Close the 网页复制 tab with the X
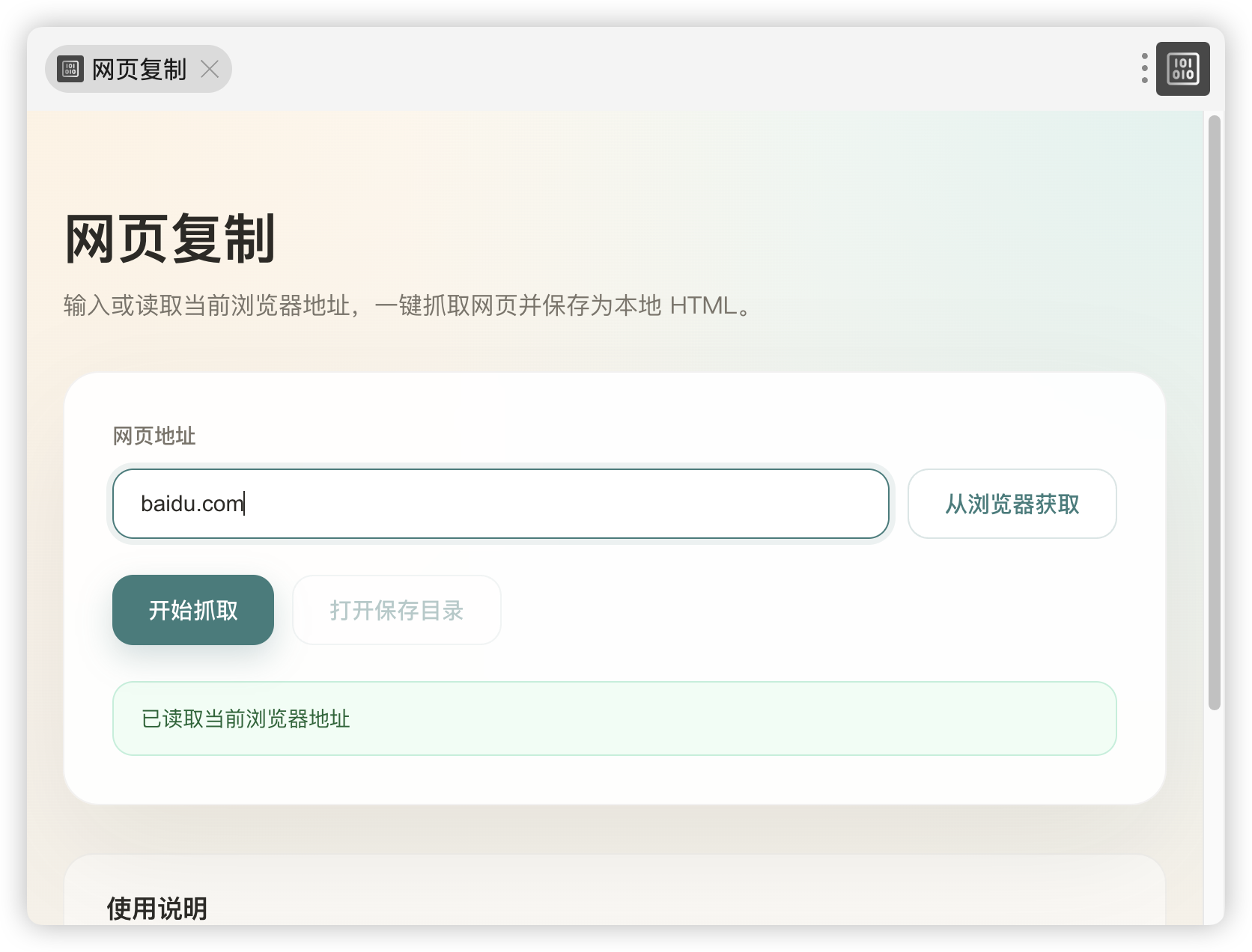1252x952 pixels. [210, 70]
